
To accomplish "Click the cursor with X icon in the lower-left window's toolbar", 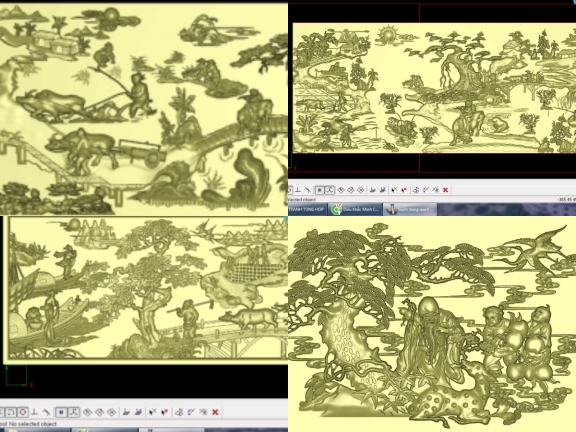I will [152, 412].
